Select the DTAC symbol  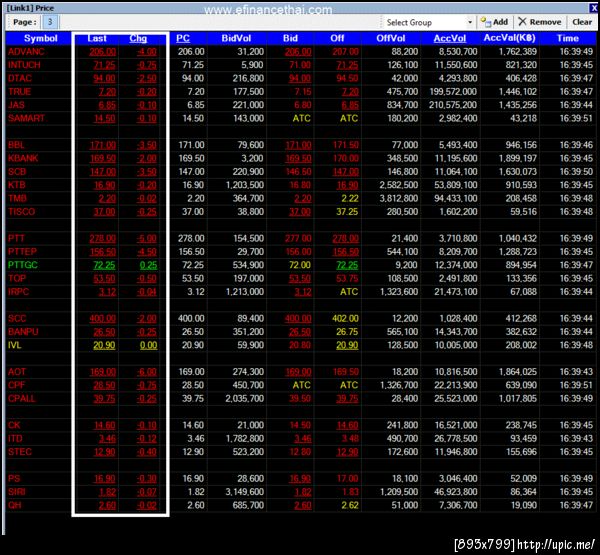tap(20, 78)
